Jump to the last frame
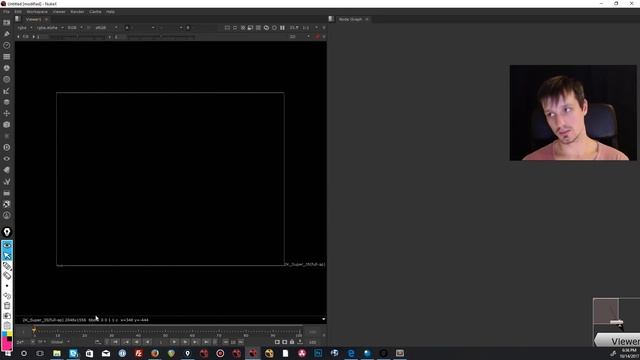 [206, 342]
